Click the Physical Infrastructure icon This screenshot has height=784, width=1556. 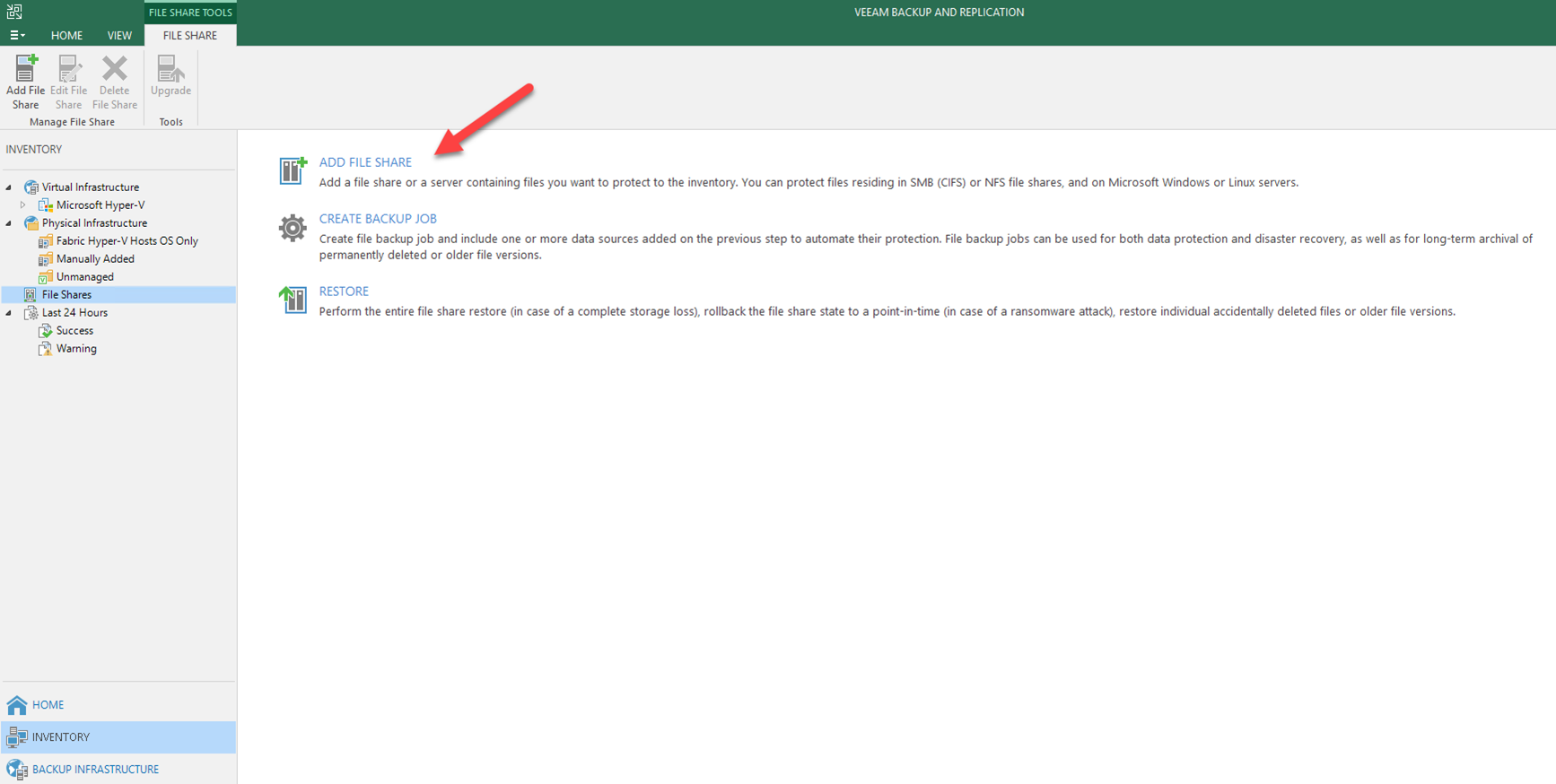(31, 223)
